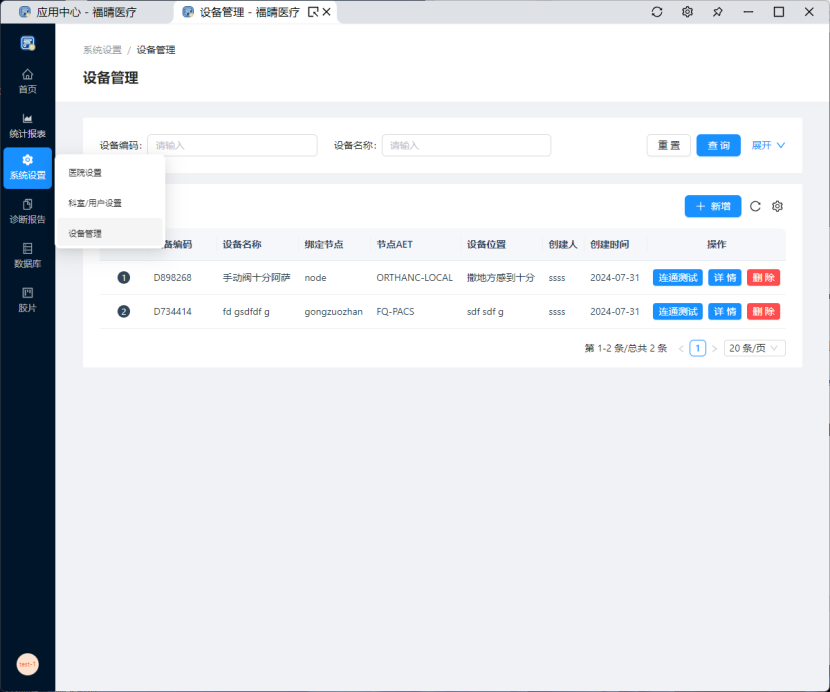Open the 20 条/页 page size dropdown
This screenshot has height=692, width=830.
point(755,348)
